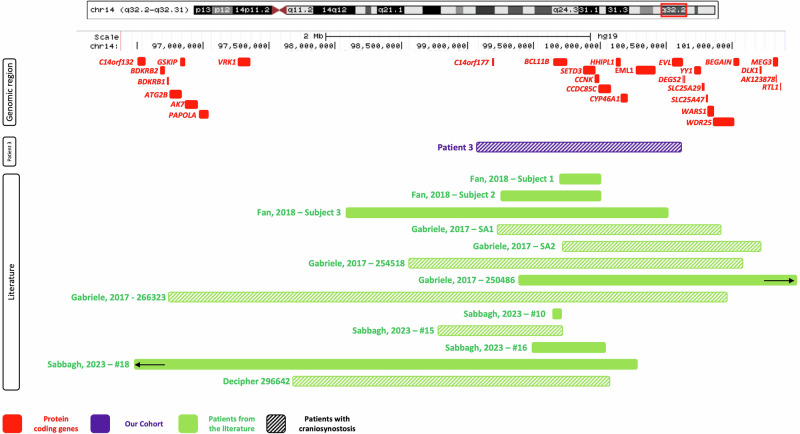Select the VRK1 gene block
Screen dimensions: 800x434
[243, 62]
